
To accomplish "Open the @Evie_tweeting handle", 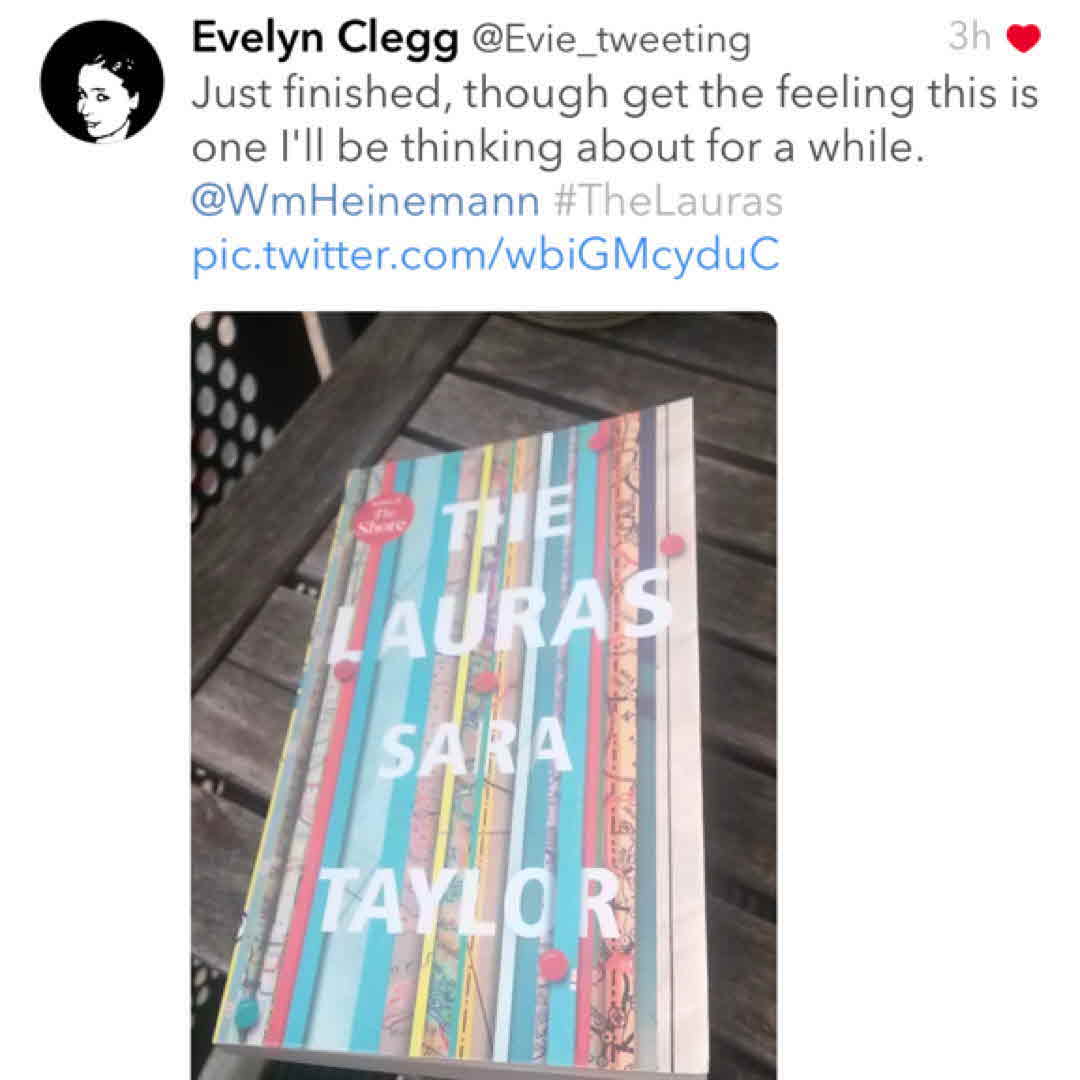I will tap(611, 39).
